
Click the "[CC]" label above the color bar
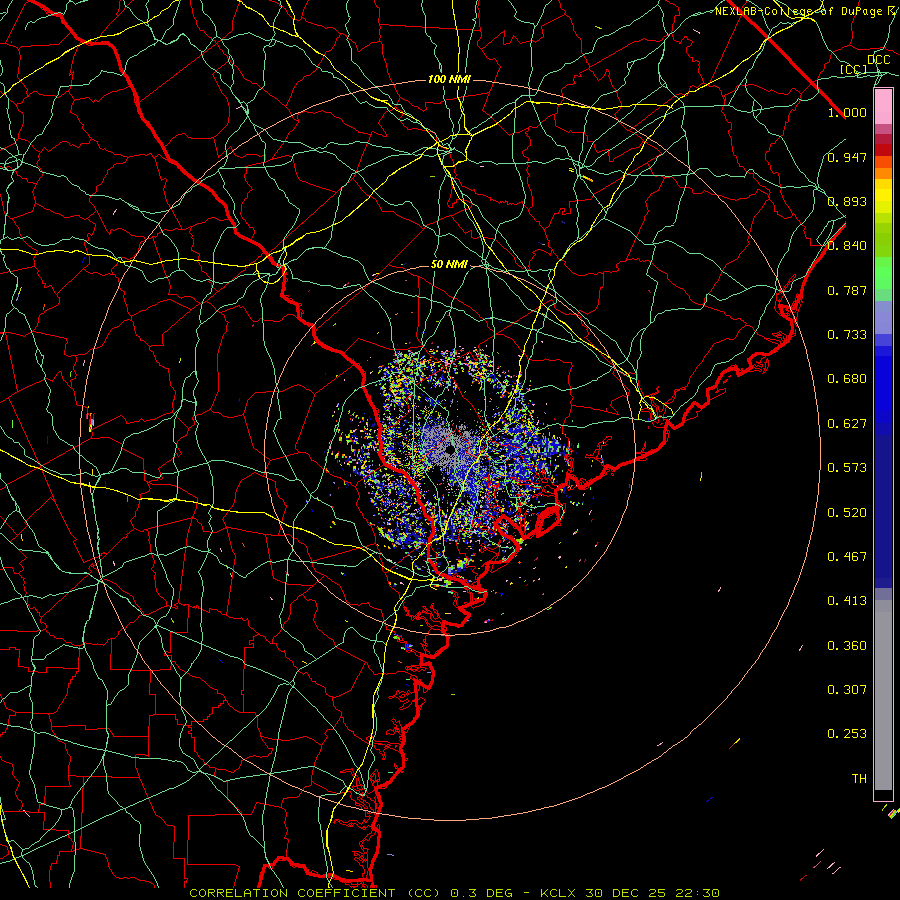[x=854, y=69]
